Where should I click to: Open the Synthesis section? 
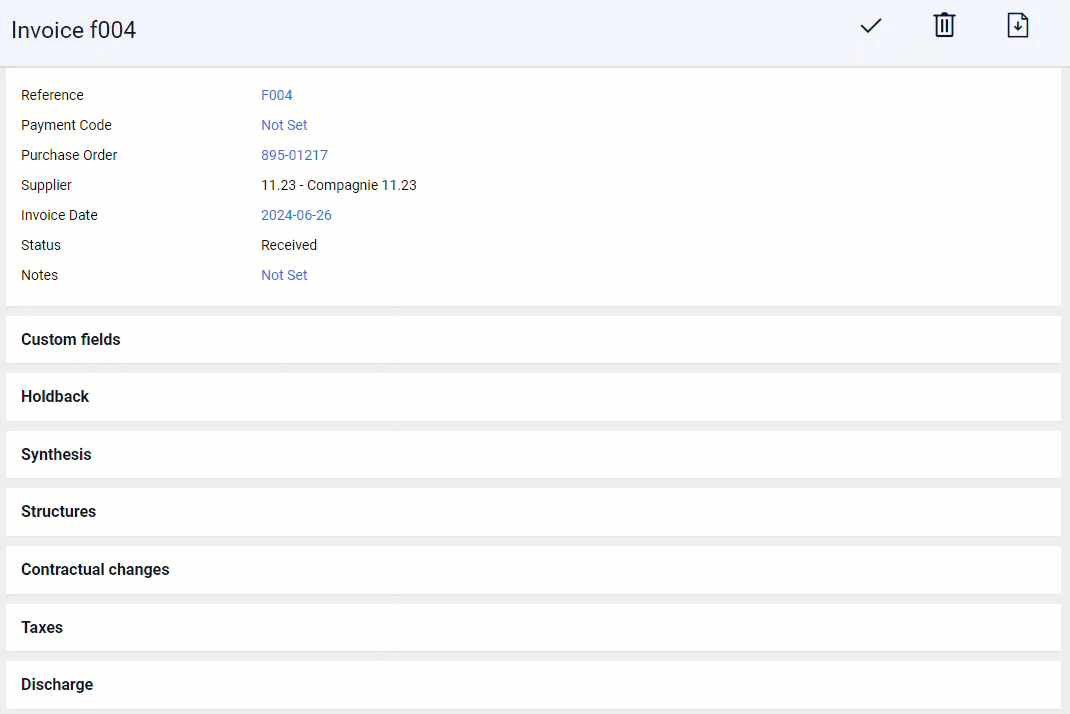(56, 455)
